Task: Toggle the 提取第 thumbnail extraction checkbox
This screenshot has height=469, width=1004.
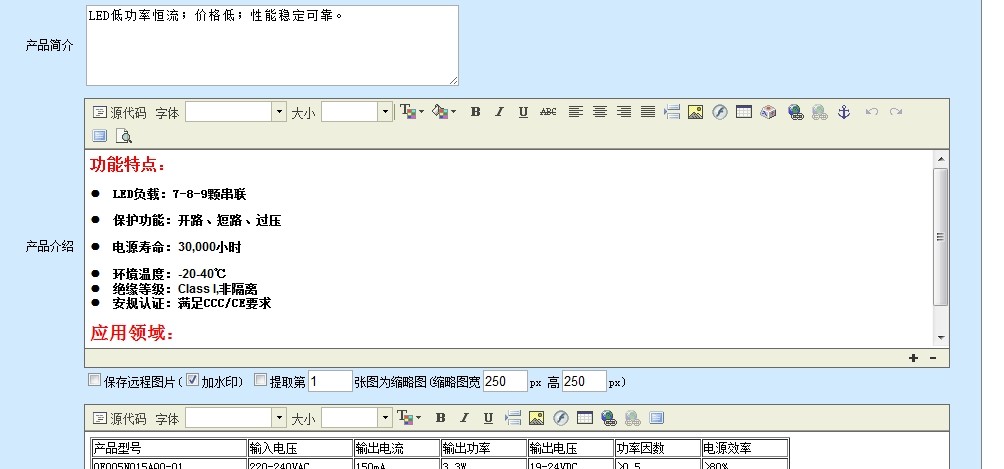Action: coord(261,380)
